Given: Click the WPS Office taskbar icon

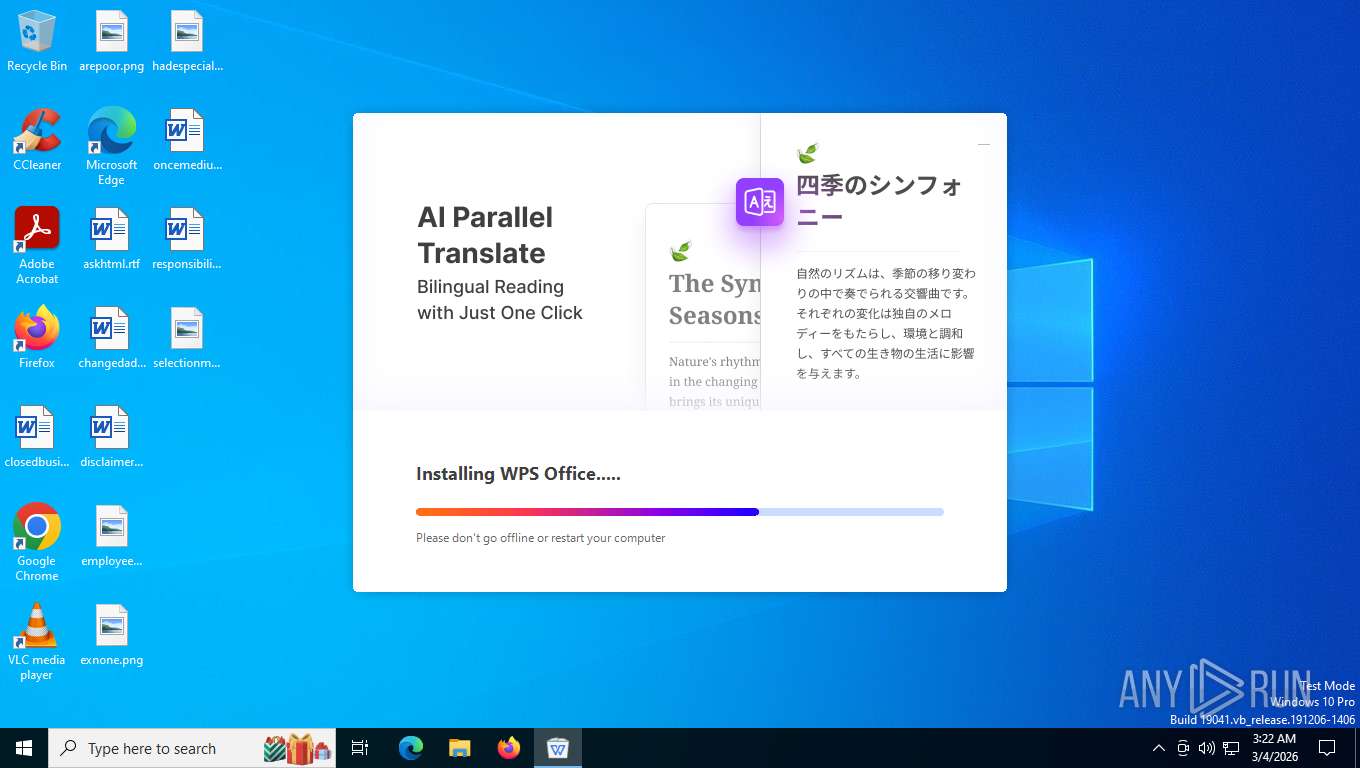Looking at the screenshot, I should tap(558, 748).
